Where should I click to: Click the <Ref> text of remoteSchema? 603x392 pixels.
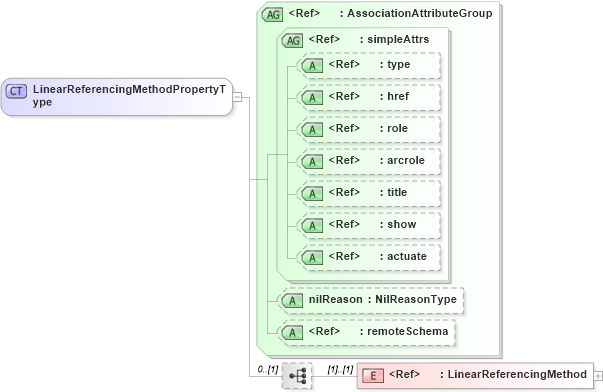(324, 331)
